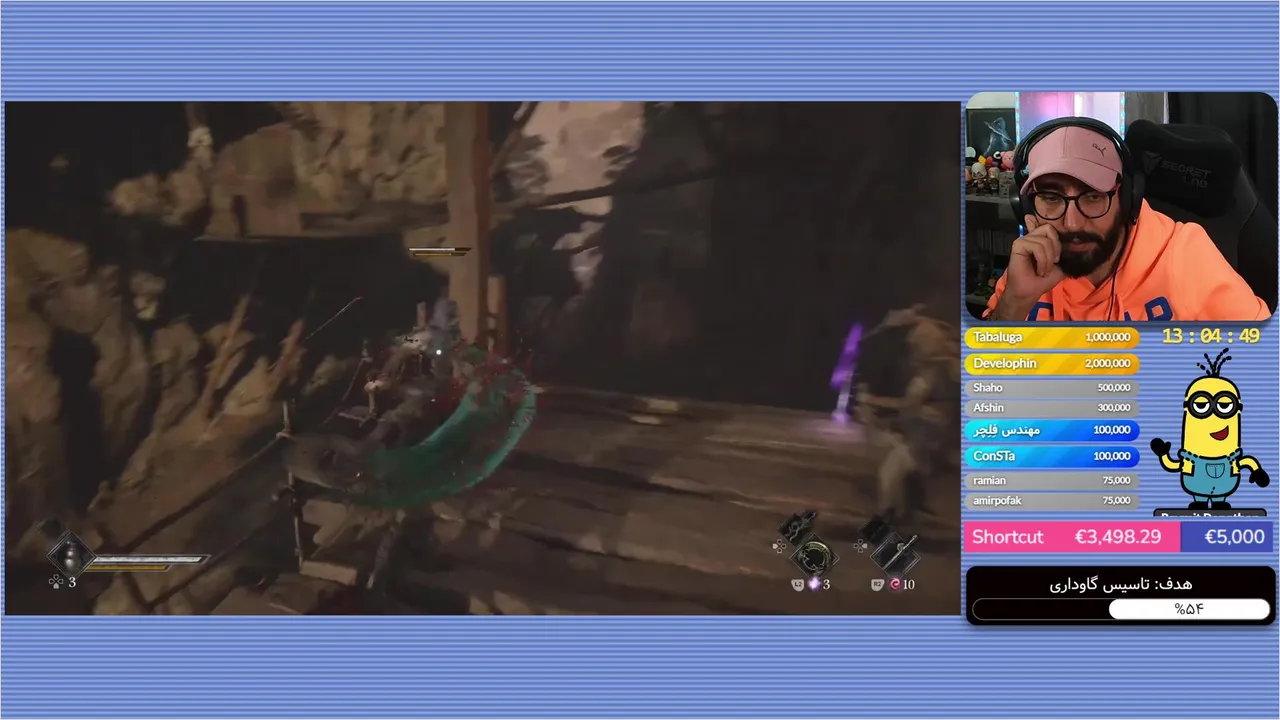Click the 54% goal progress bar
Screen dimensions: 1280x720
tap(1121, 609)
